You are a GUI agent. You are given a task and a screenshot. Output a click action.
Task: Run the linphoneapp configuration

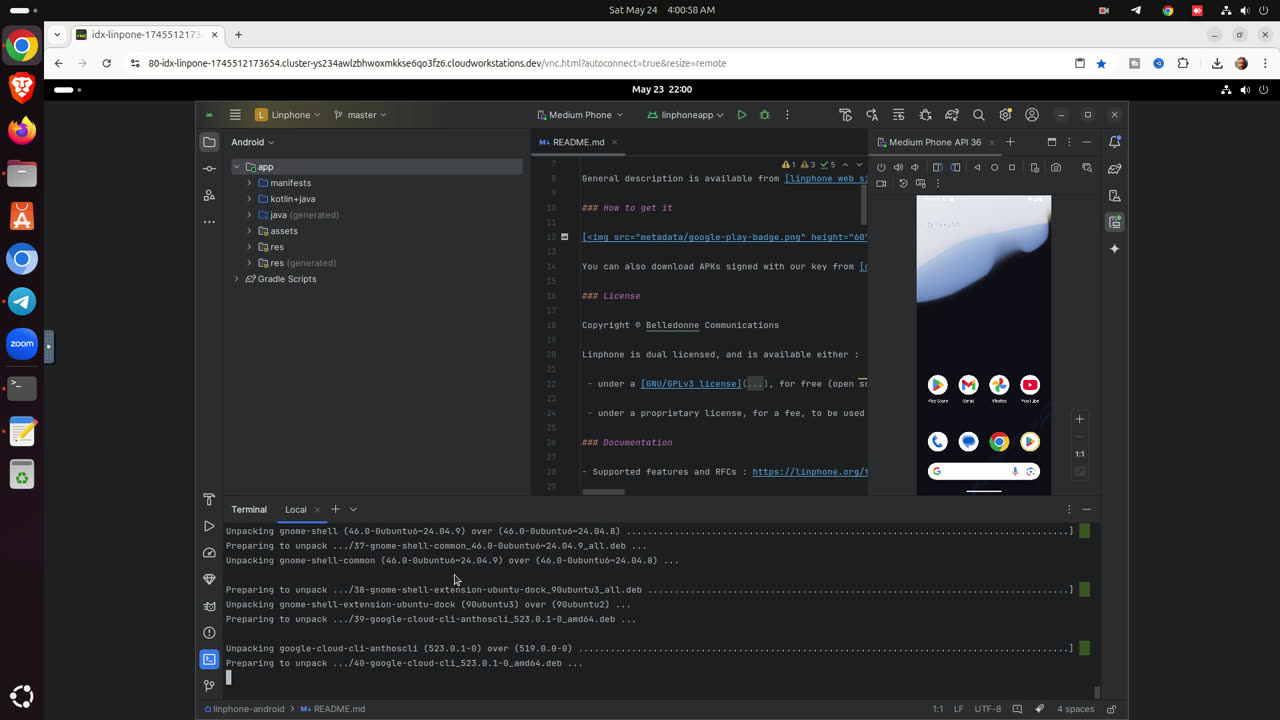[741, 115]
